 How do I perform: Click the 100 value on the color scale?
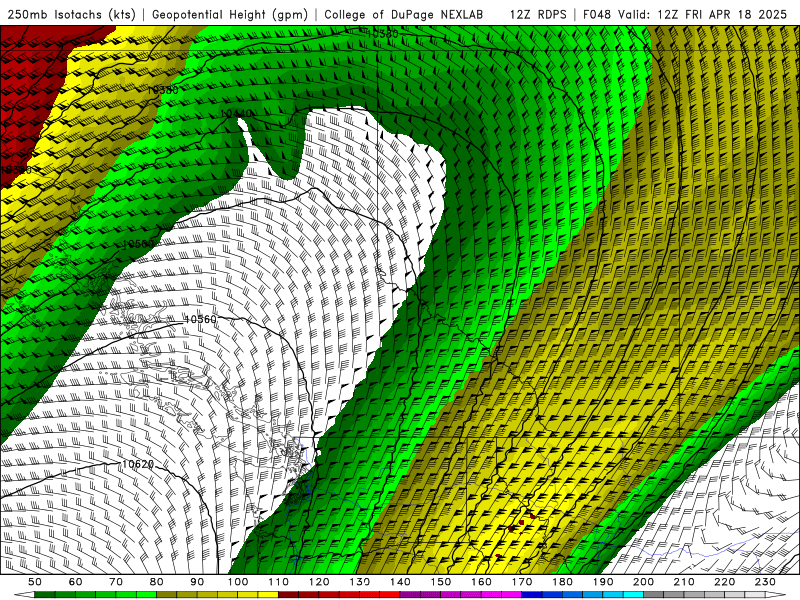pyautogui.click(x=238, y=582)
